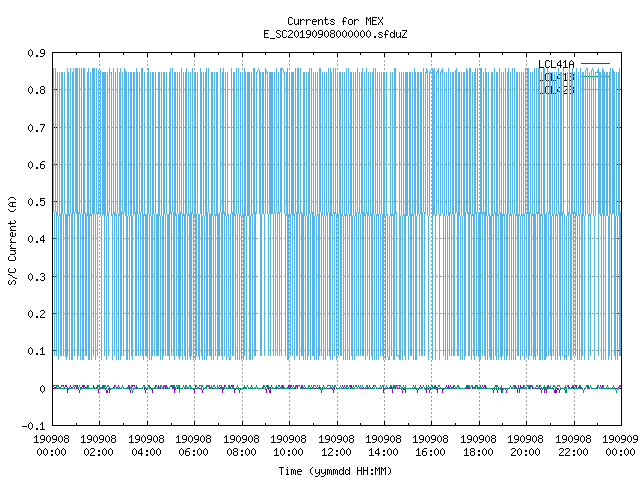Click the y-axis tick label 0.3
Screen dimensions: 640x480
coord(36,277)
